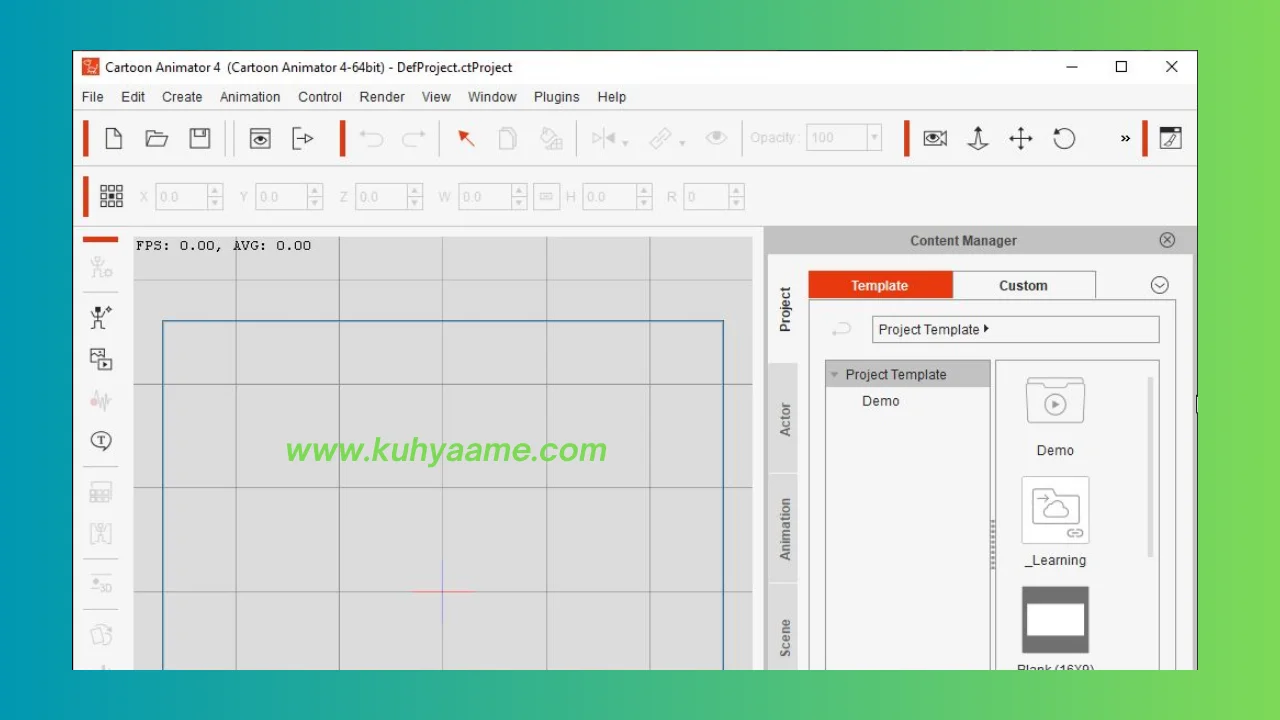This screenshot has height=720, width=1280.
Task: Expand Content Manager options circle chevron
Action: [1159, 285]
